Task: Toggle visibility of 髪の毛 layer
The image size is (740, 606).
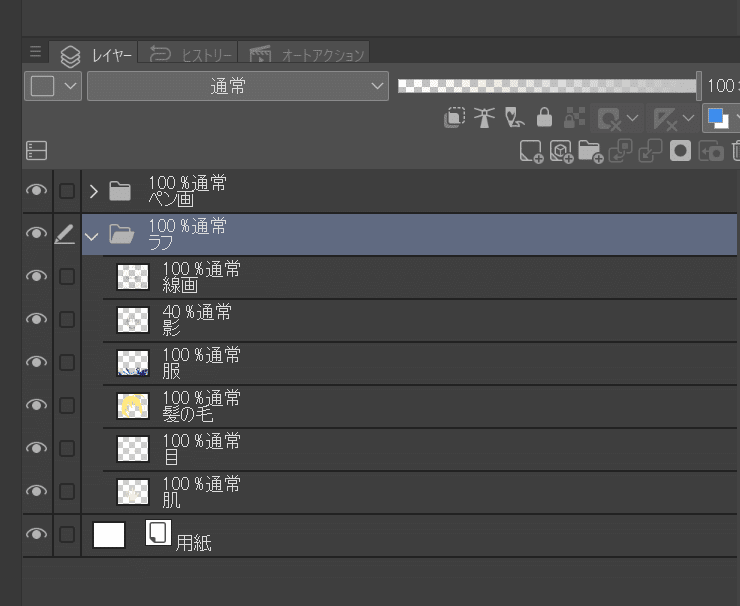Action: coord(36,405)
